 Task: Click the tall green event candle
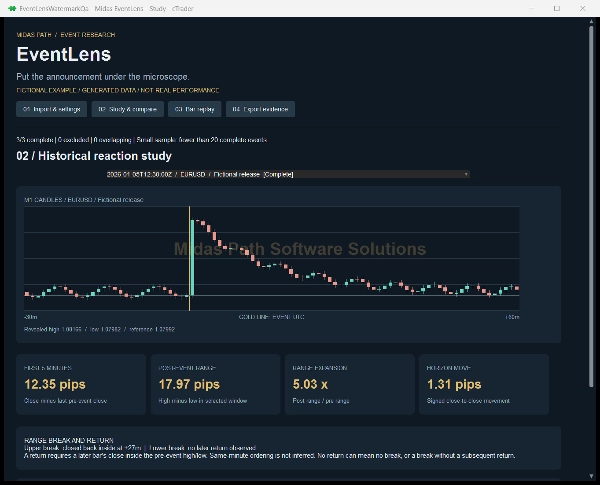click(192, 257)
